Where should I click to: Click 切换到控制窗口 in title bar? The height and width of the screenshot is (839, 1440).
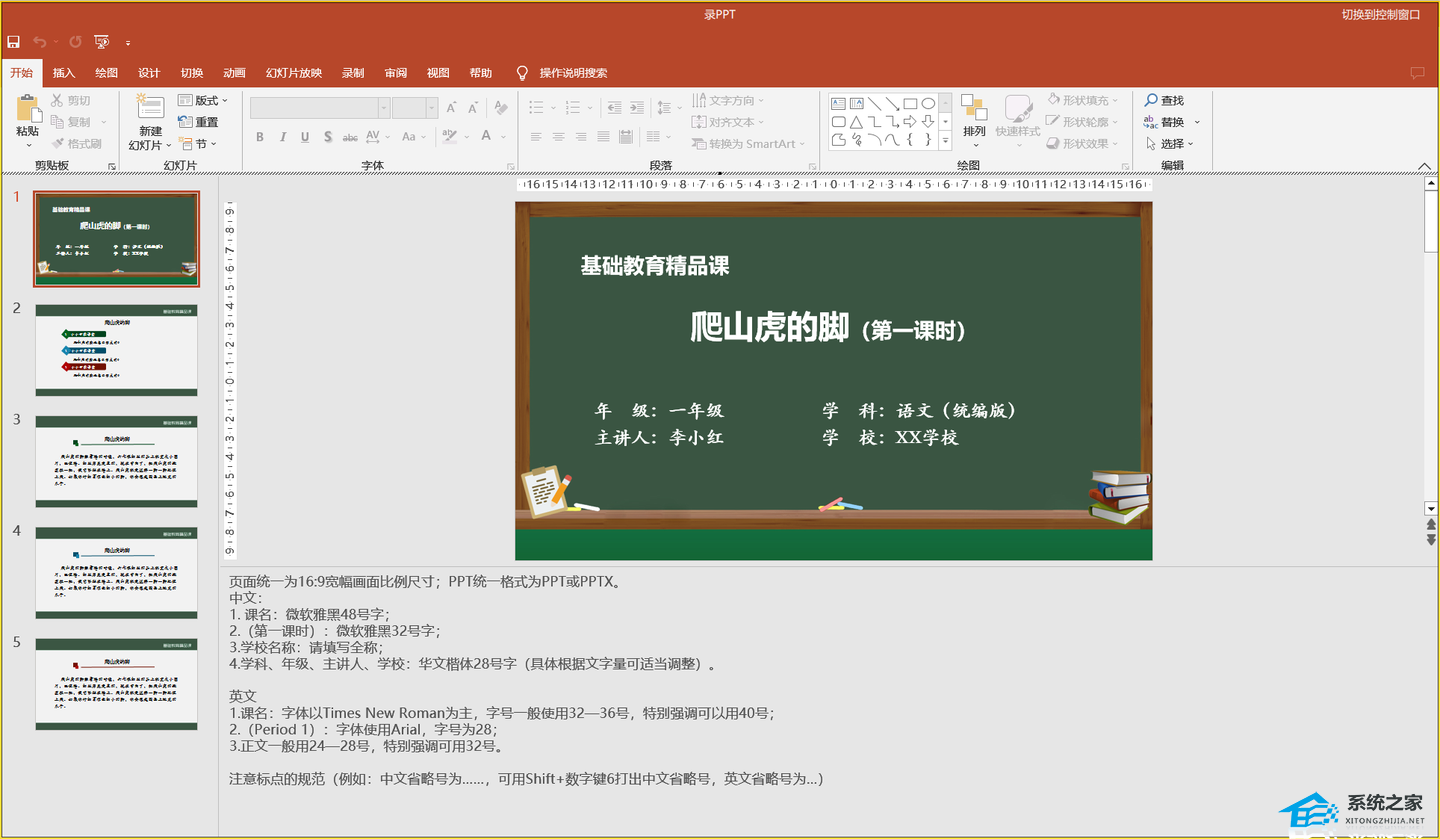[1381, 14]
